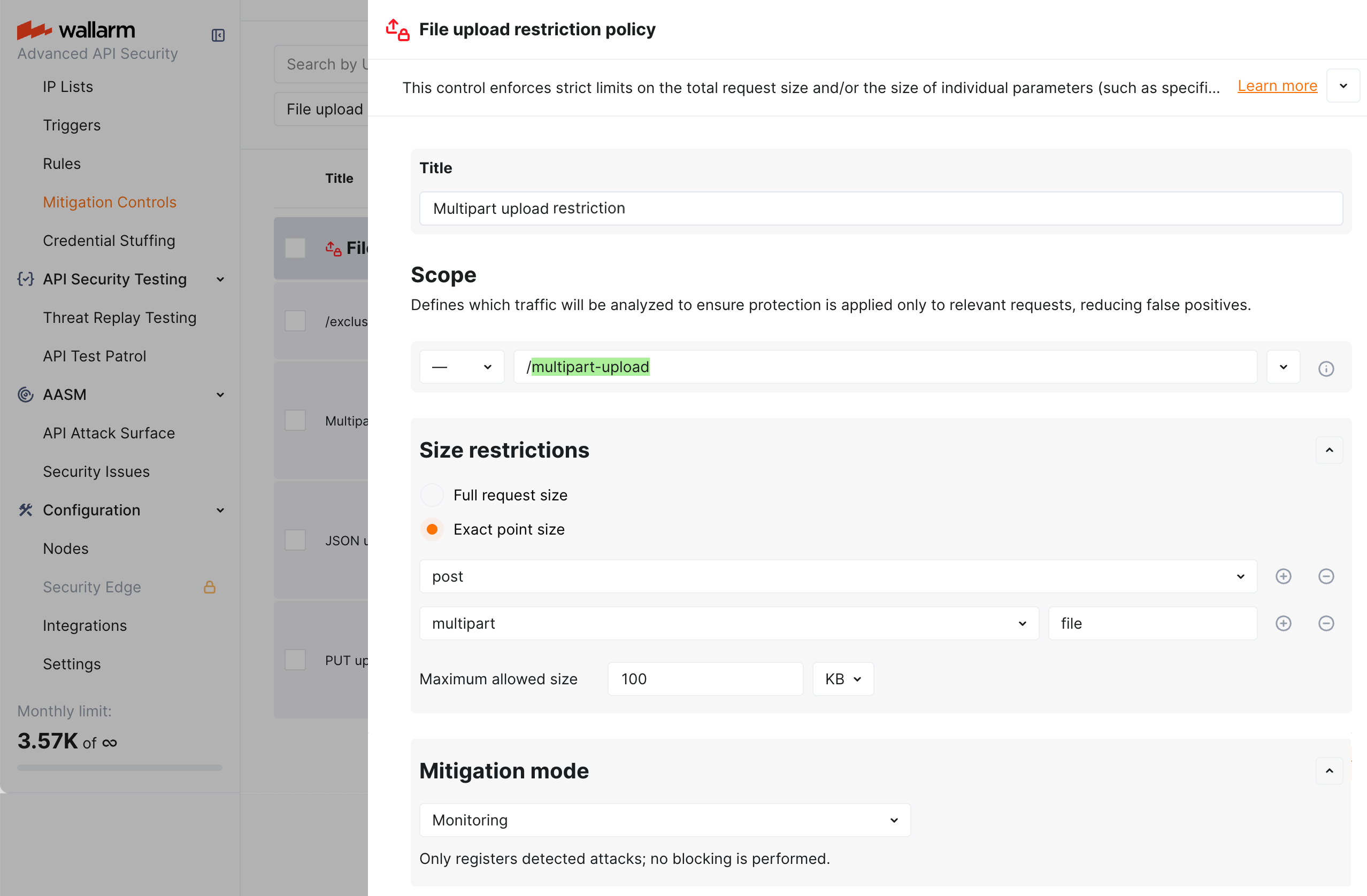This screenshot has width=1367, height=896.
Task: Click the Monthly limit usage bar
Action: coord(119,767)
